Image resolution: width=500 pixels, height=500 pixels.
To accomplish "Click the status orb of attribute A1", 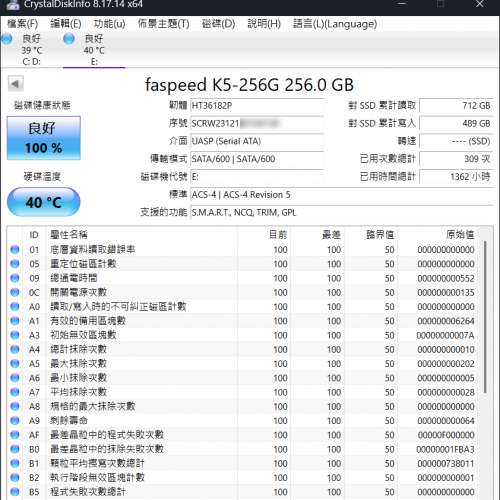I will pyautogui.click(x=15, y=321).
